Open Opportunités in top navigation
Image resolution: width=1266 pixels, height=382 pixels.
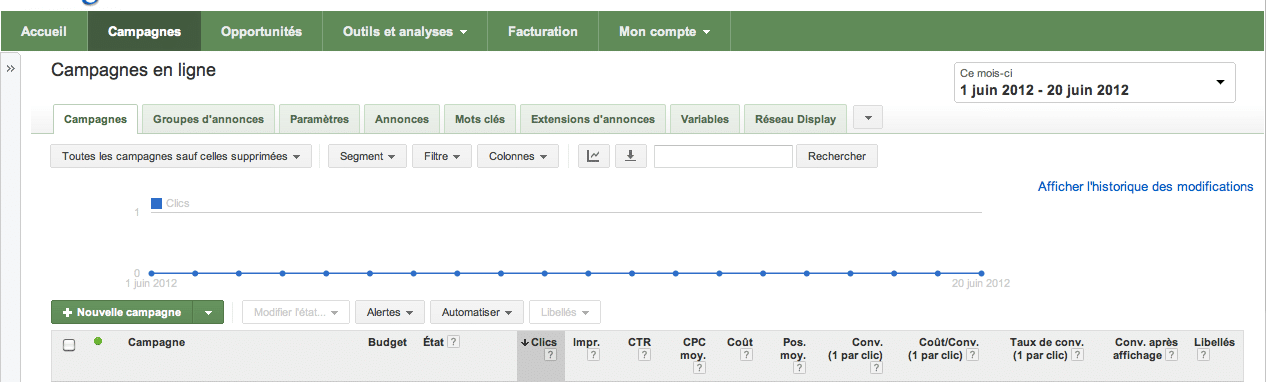click(261, 32)
